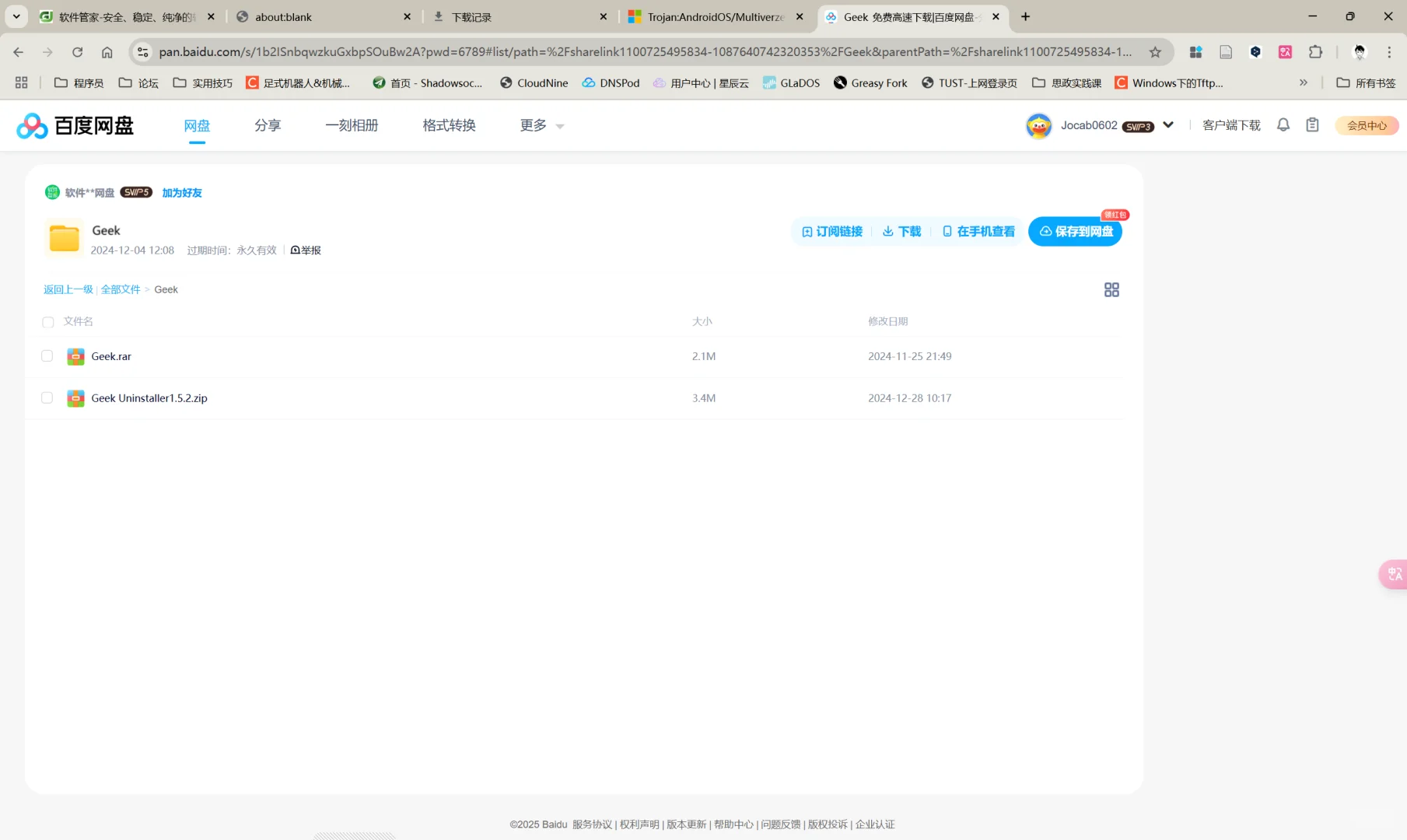
Task: Open 在手机查看 phone view
Action: tap(978, 231)
